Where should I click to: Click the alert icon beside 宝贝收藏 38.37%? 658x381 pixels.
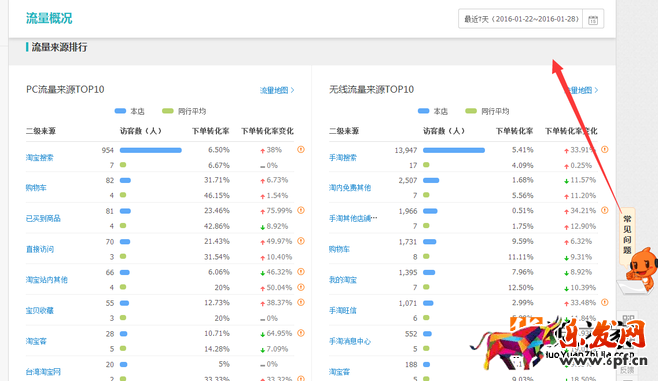click(301, 302)
